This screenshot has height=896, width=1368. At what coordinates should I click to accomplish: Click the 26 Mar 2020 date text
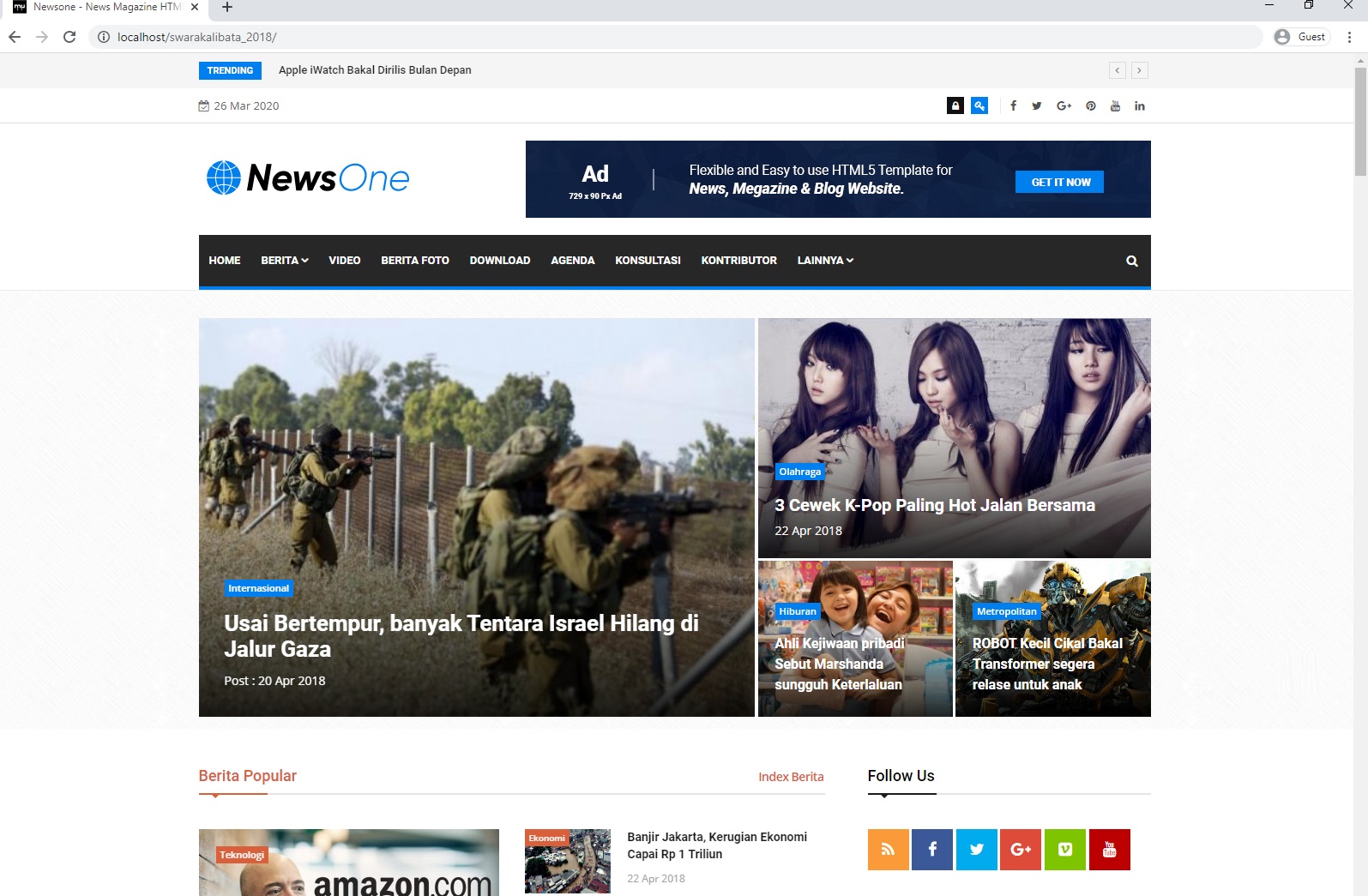coord(246,105)
